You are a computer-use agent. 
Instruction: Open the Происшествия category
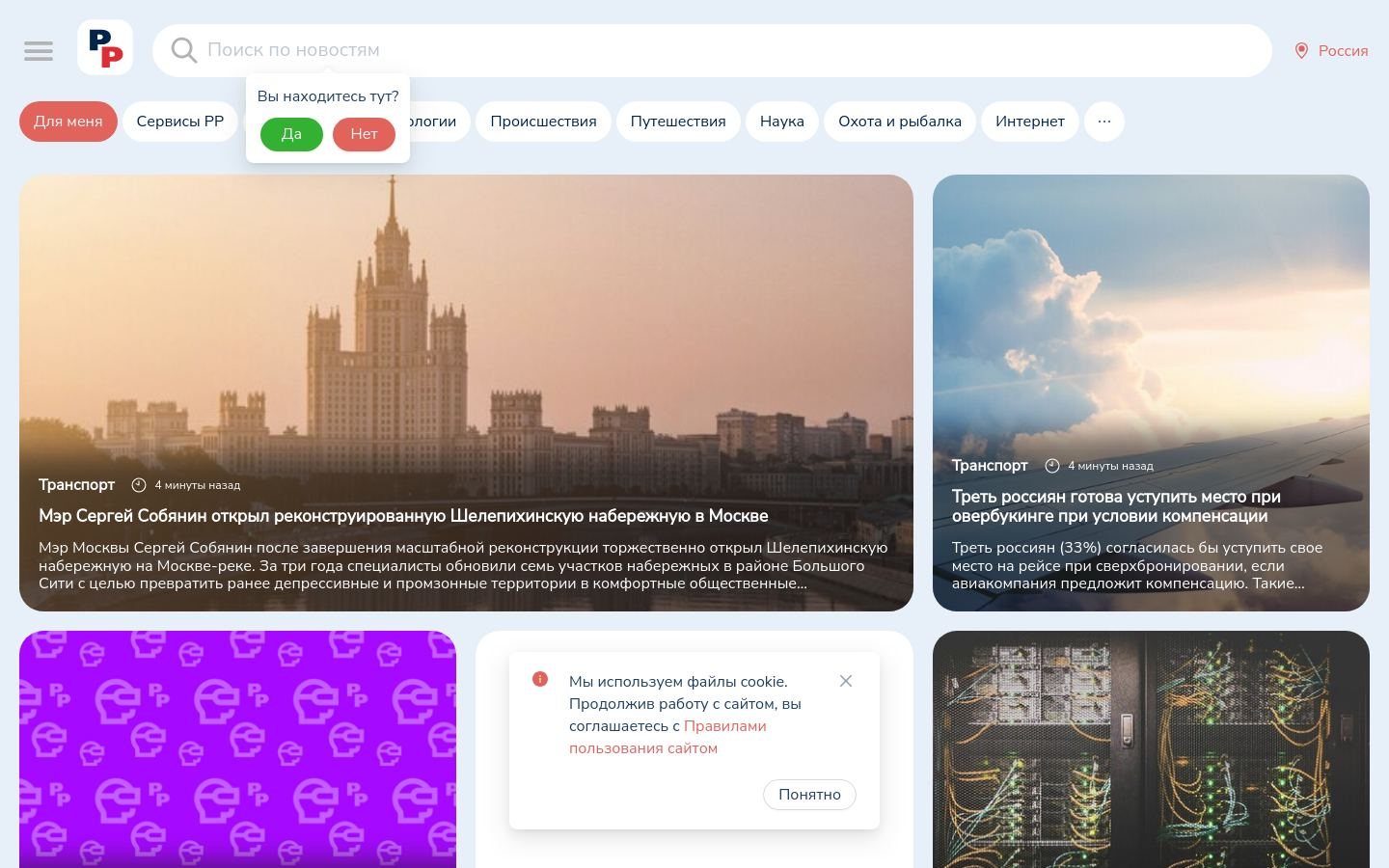pos(543,122)
